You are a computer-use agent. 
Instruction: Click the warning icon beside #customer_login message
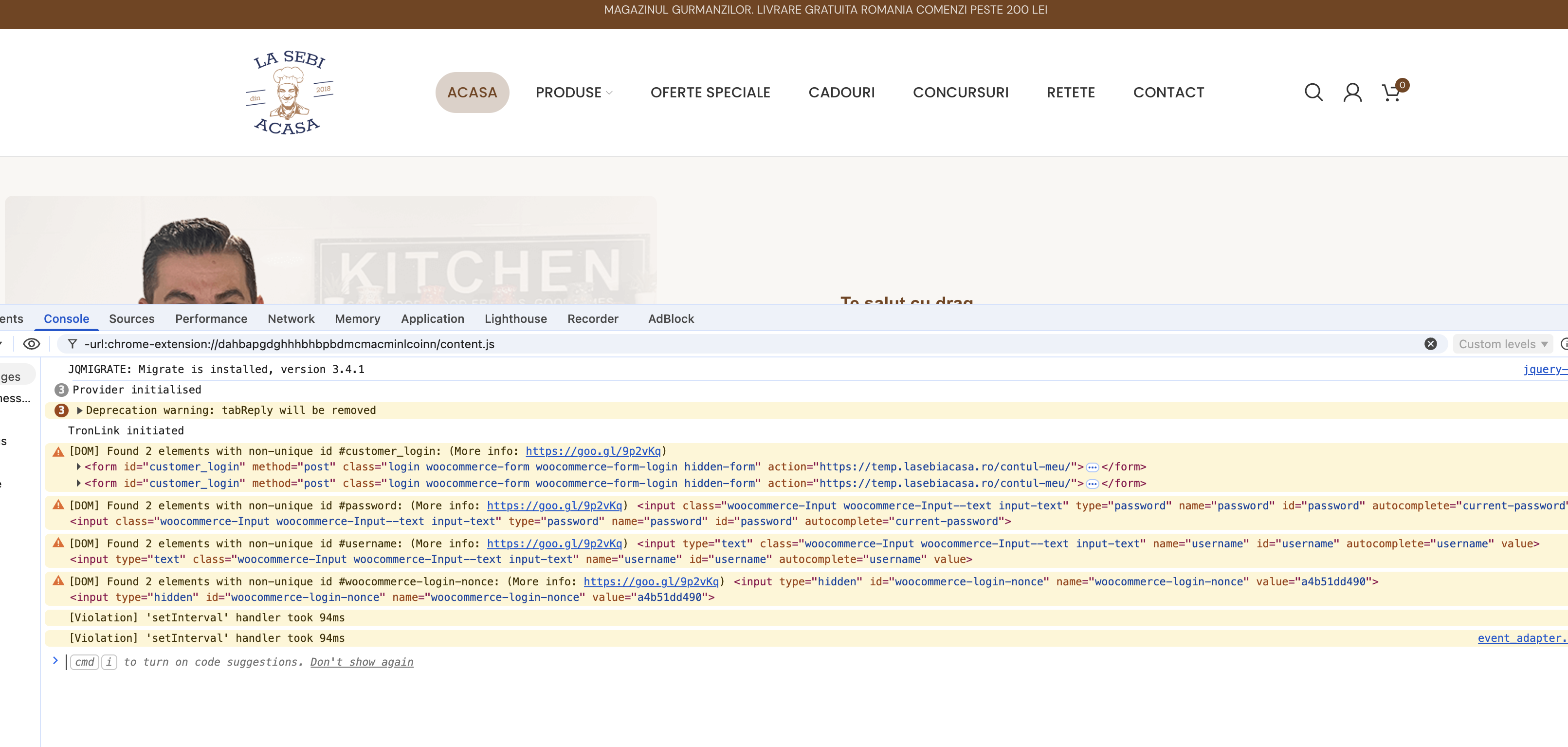[58, 451]
